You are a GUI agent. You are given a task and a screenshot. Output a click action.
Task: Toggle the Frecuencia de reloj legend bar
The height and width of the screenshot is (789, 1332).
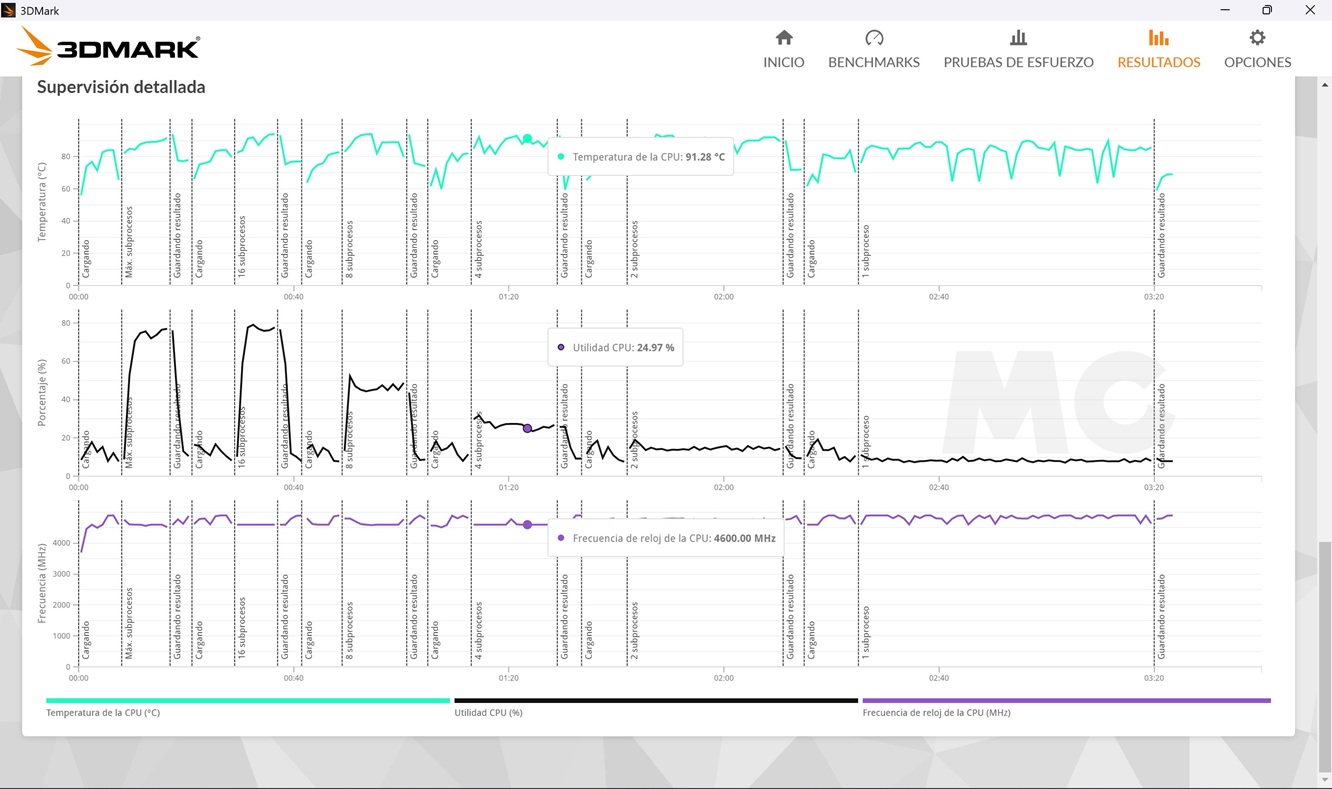point(1066,701)
